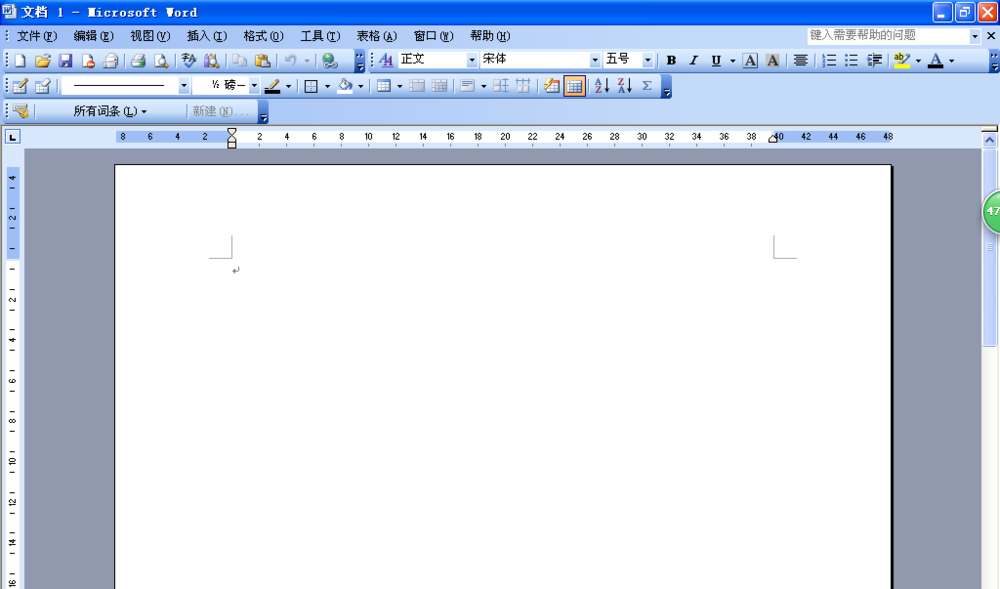Screen dimensions: 1000x589
Task: Open the highlight color dropdown arrow
Action: pyautogui.click(x=918, y=61)
